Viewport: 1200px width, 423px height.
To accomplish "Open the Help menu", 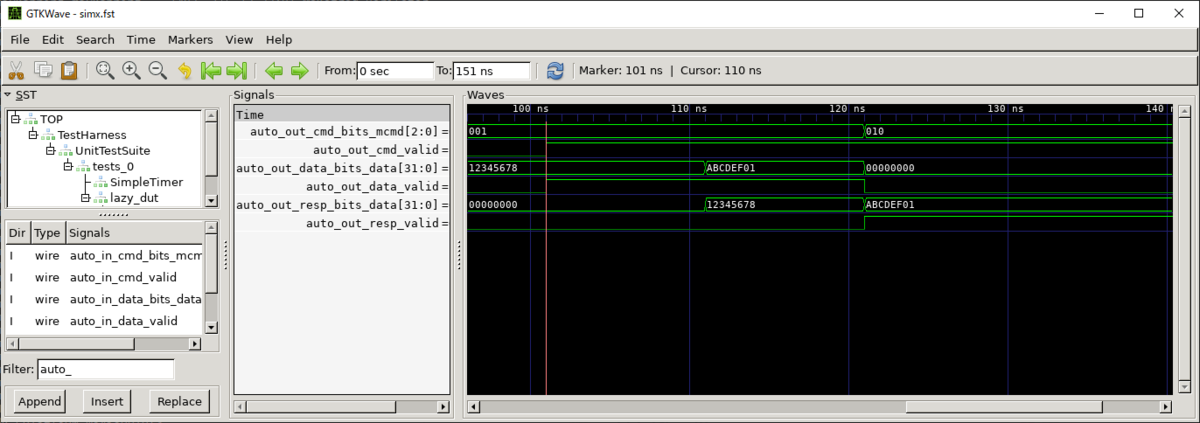I will coord(279,39).
